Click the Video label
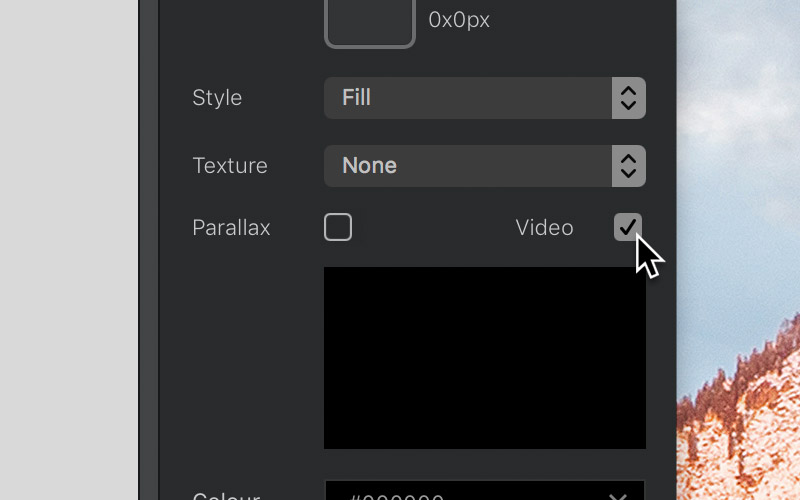The width and height of the screenshot is (800, 500). 544,228
